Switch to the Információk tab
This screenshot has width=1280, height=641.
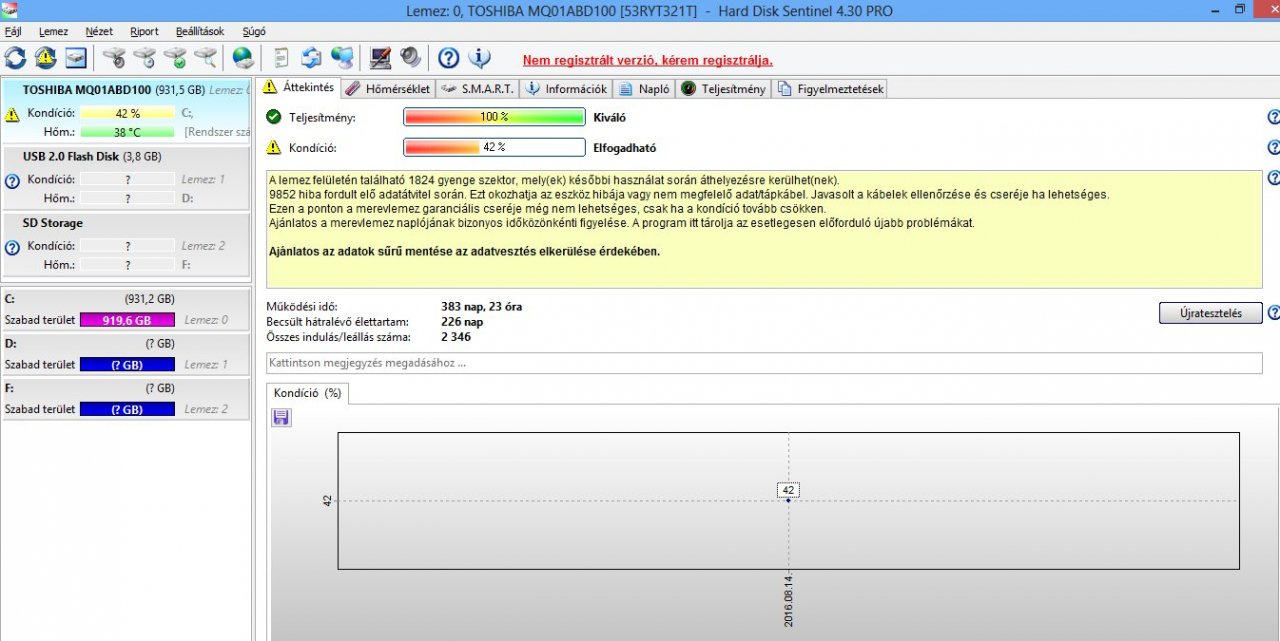click(566, 89)
